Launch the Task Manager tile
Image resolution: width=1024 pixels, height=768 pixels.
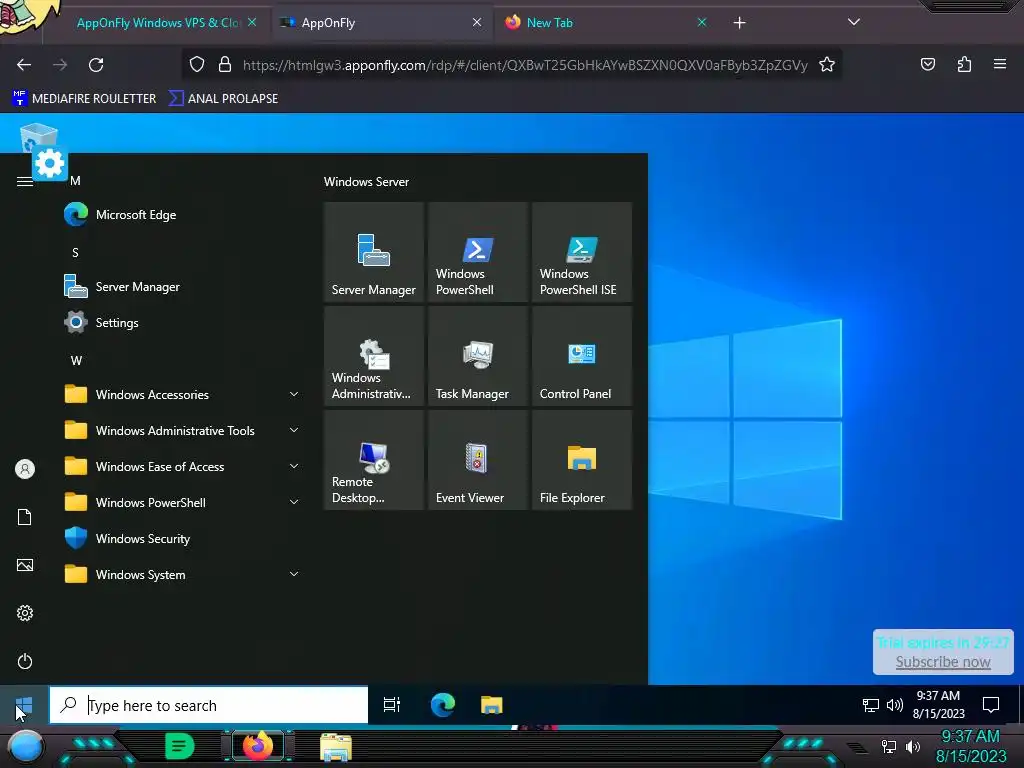(477, 356)
